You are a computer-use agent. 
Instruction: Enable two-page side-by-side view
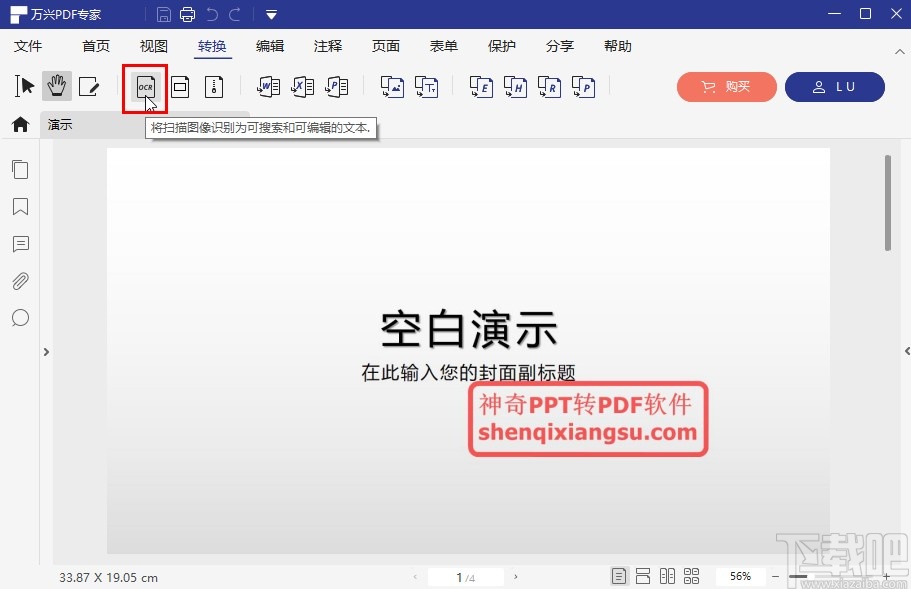668,575
